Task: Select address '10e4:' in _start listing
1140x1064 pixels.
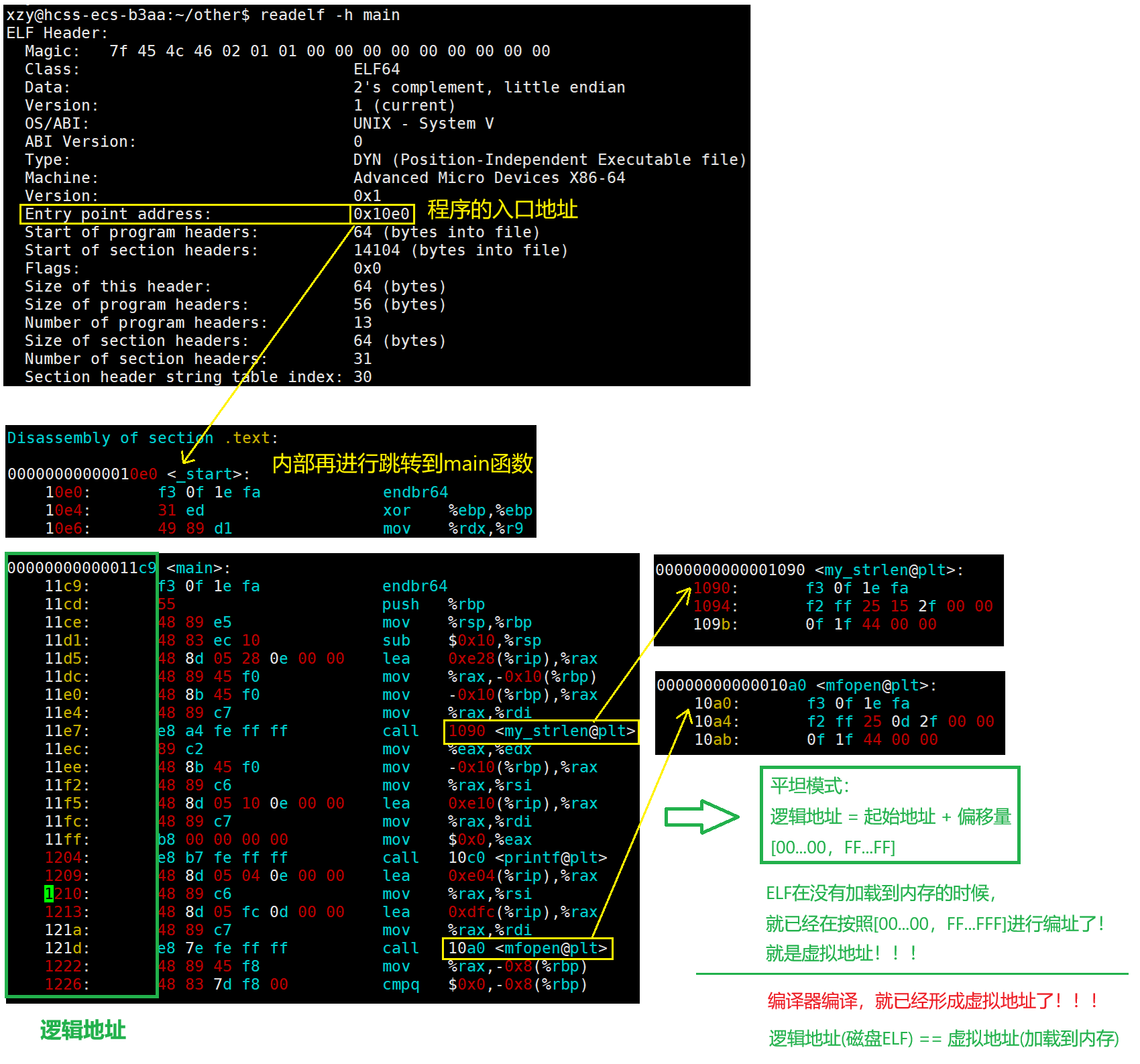Action: (x=68, y=510)
